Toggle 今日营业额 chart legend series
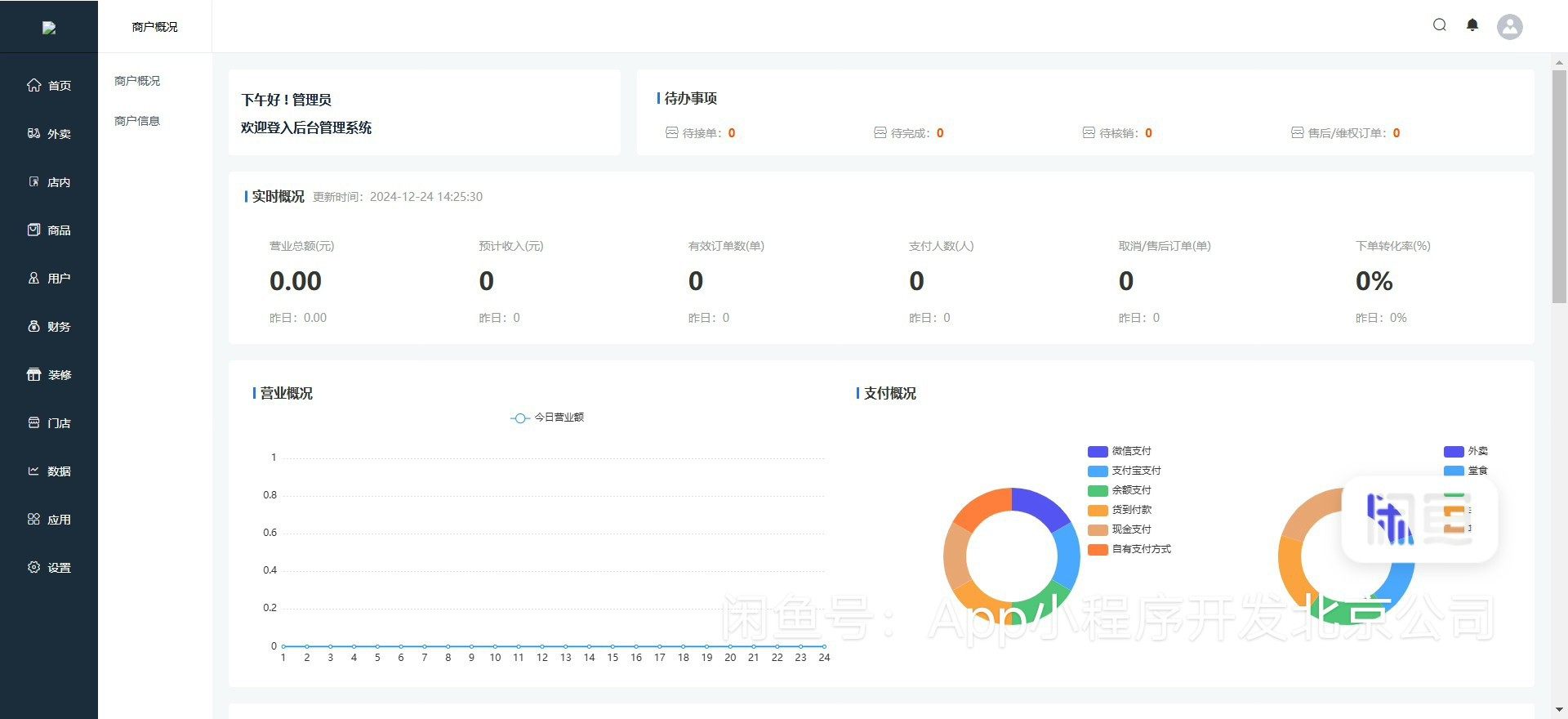The height and width of the screenshot is (719, 1568). 548,418
